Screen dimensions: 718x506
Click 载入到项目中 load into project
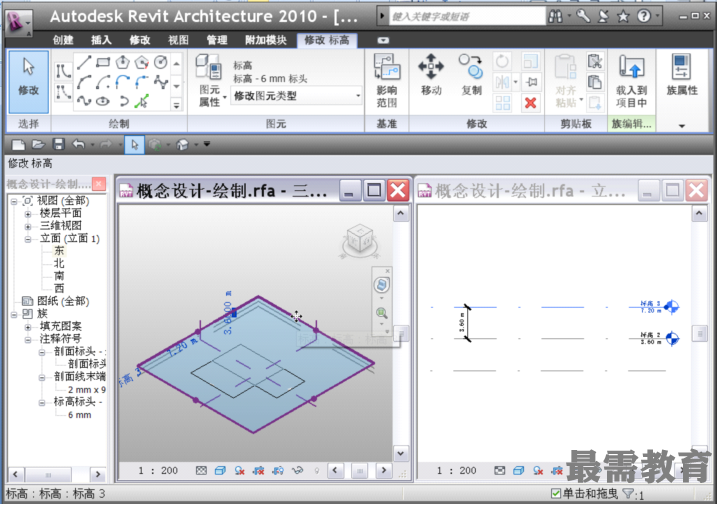click(631, 81)
